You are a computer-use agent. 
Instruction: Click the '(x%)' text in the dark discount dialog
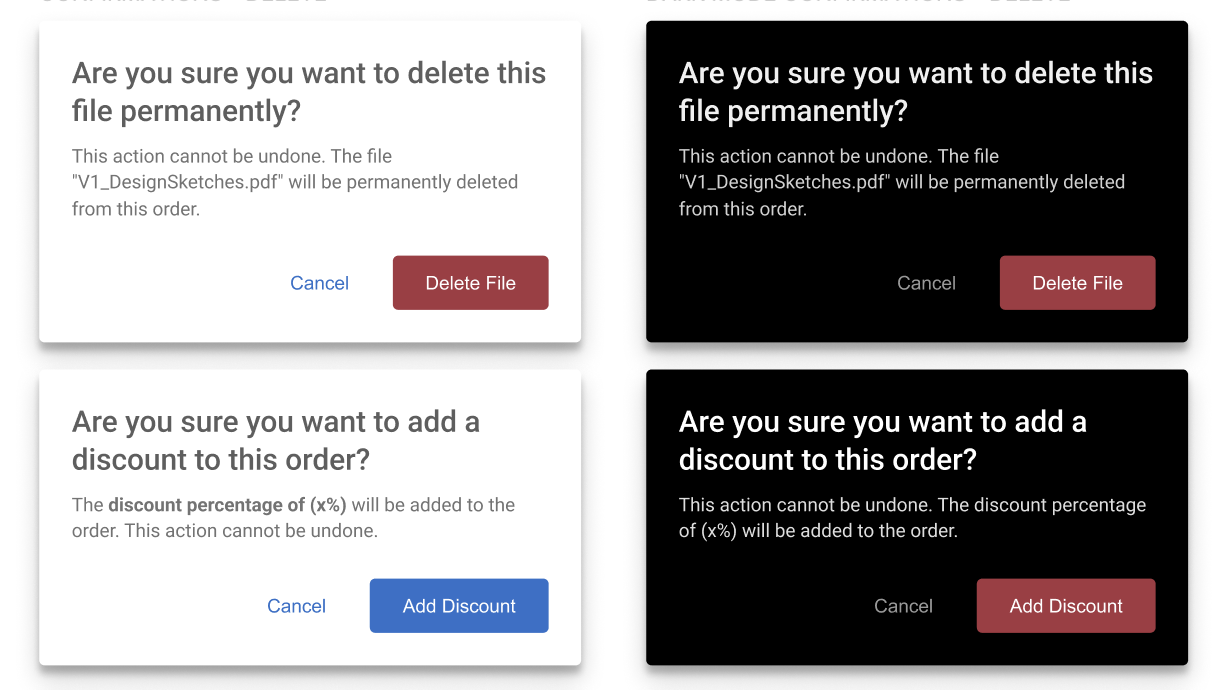(719, 531)
